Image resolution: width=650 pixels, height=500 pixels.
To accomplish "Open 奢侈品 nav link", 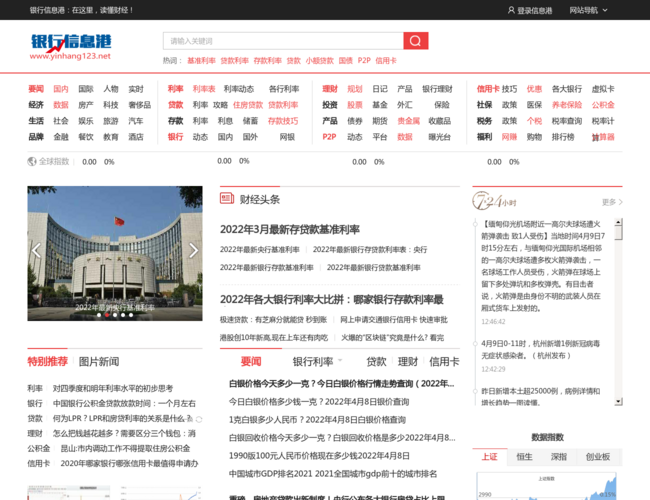I will click(140, 105).
